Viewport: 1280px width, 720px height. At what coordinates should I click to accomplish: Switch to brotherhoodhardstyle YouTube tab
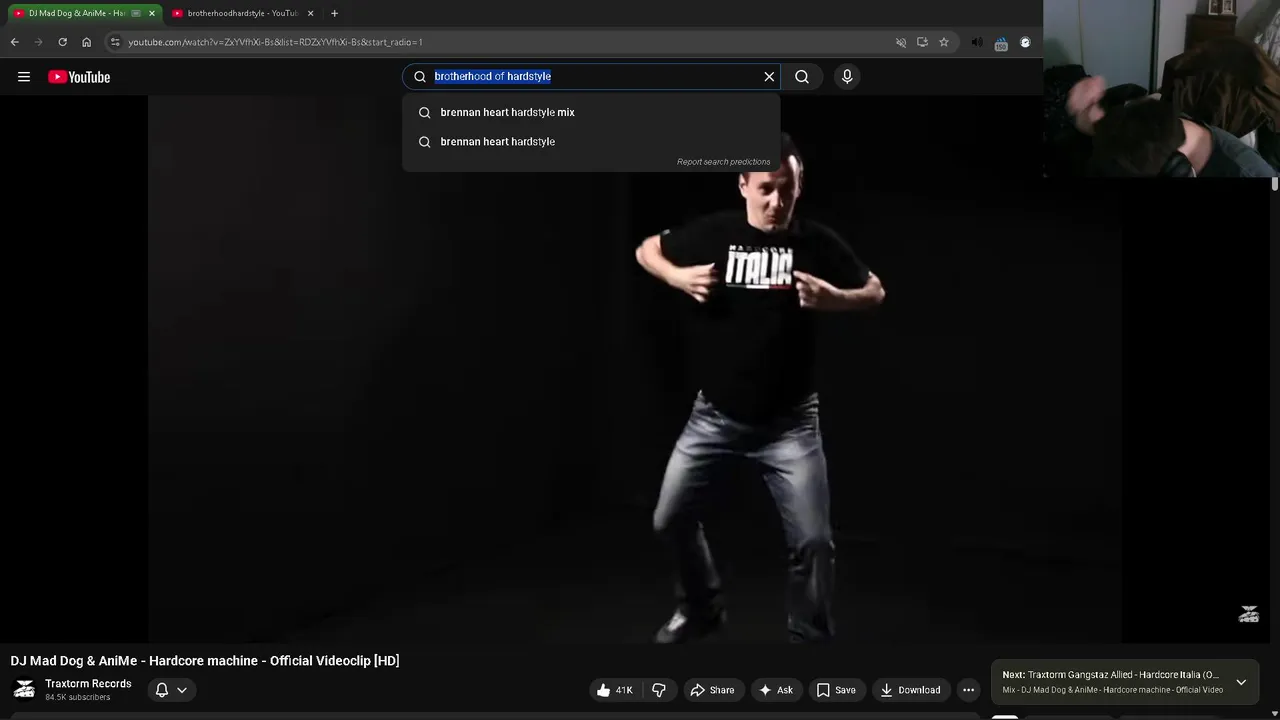click(243, 13)
